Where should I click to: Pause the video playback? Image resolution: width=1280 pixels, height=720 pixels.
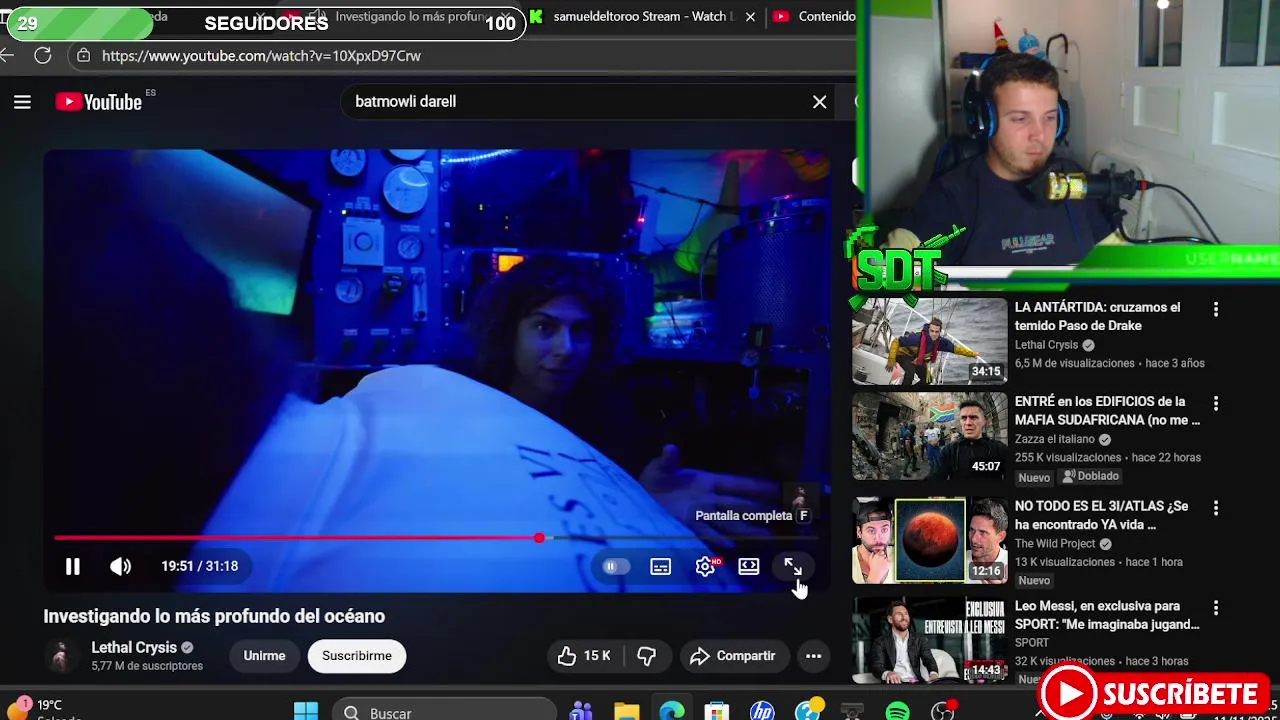point(73,566)
